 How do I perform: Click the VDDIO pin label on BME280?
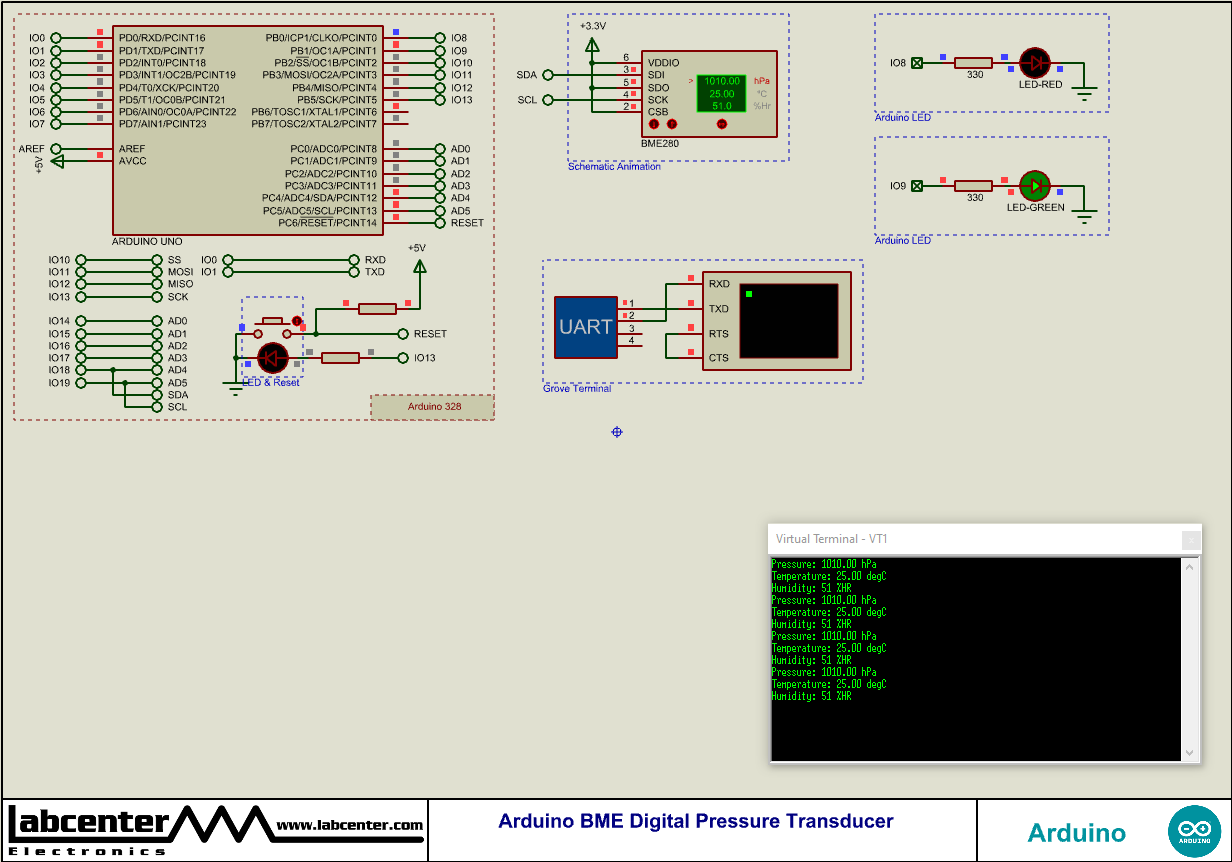pos(663,63)
